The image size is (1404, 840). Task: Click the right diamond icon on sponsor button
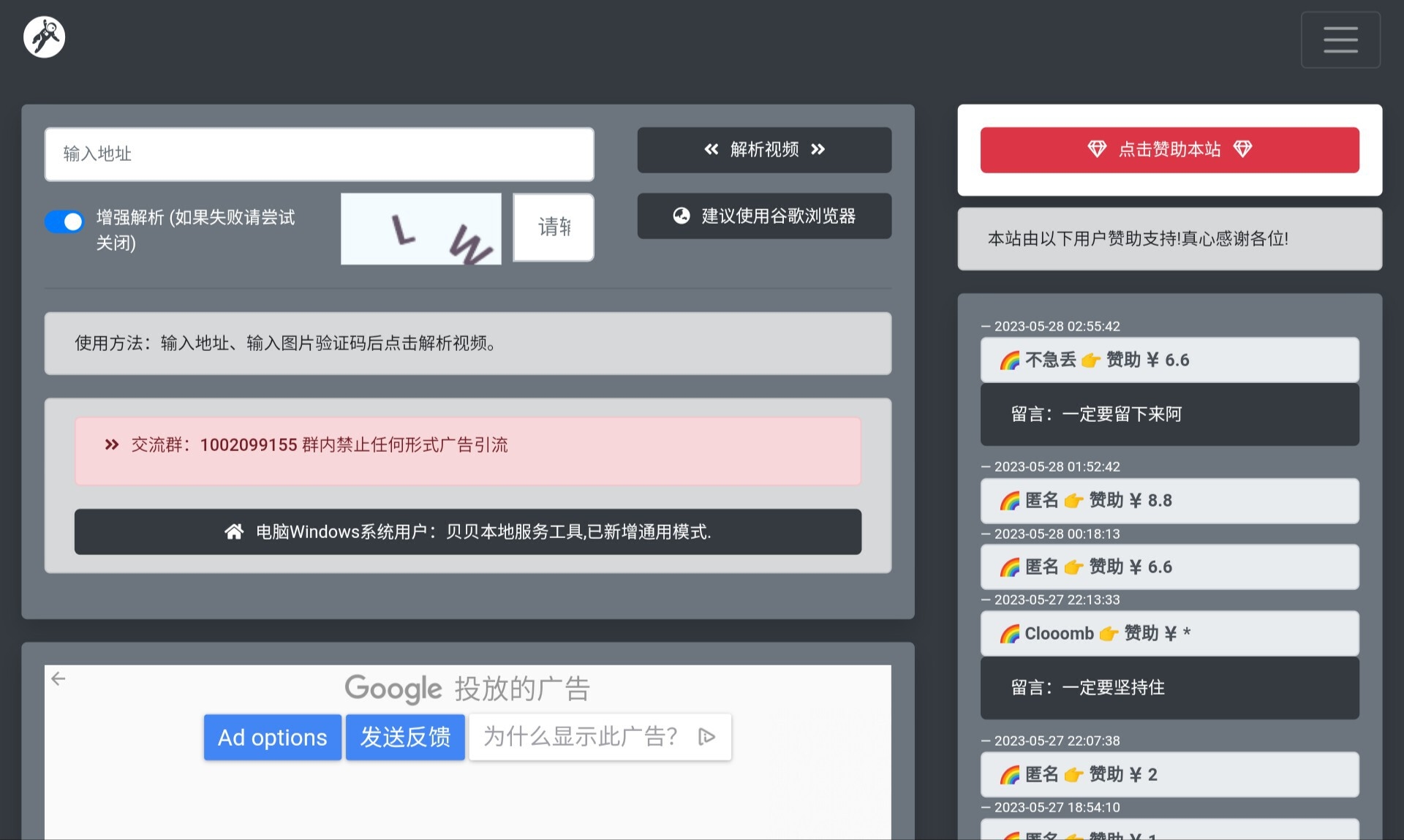pyautogui.click(x=1242, y=149)
